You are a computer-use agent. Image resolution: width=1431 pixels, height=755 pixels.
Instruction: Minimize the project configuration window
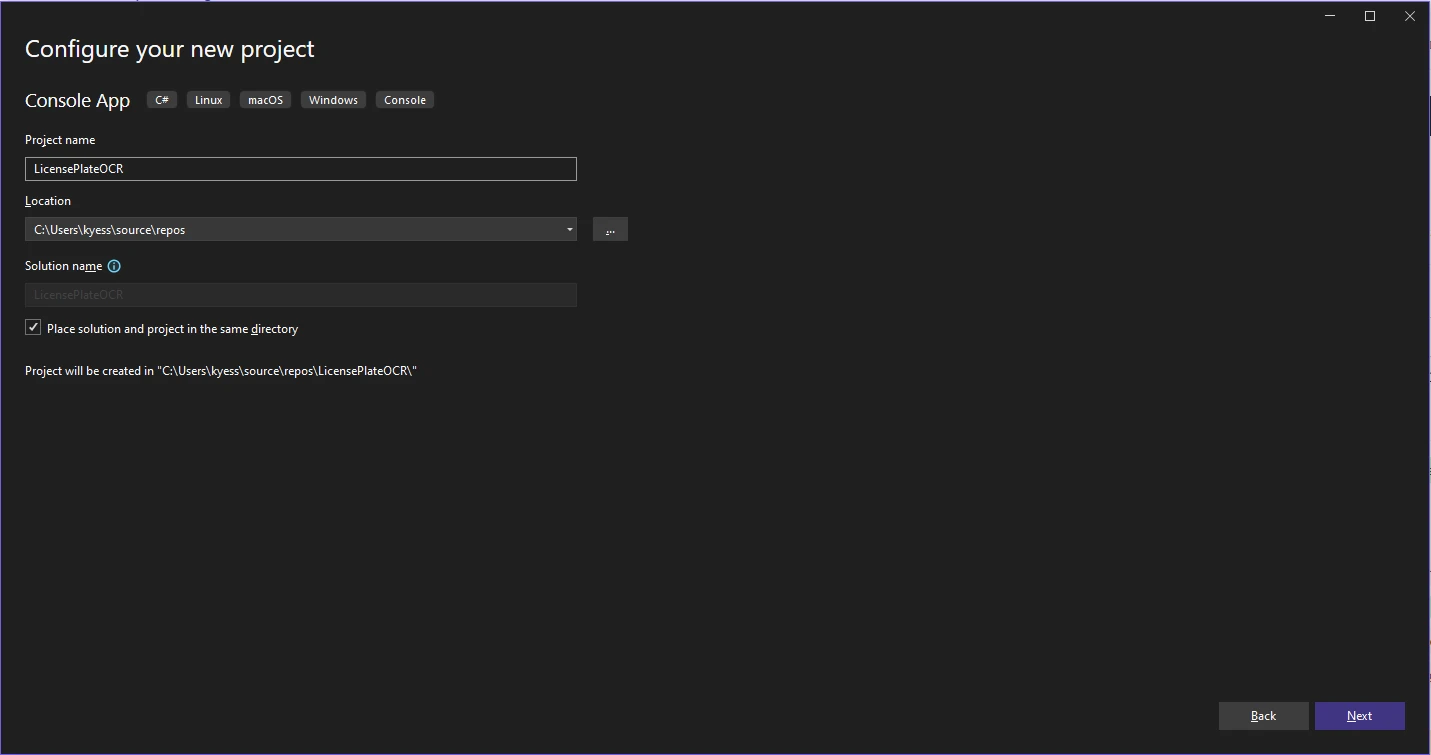[x=1331, y=16]
